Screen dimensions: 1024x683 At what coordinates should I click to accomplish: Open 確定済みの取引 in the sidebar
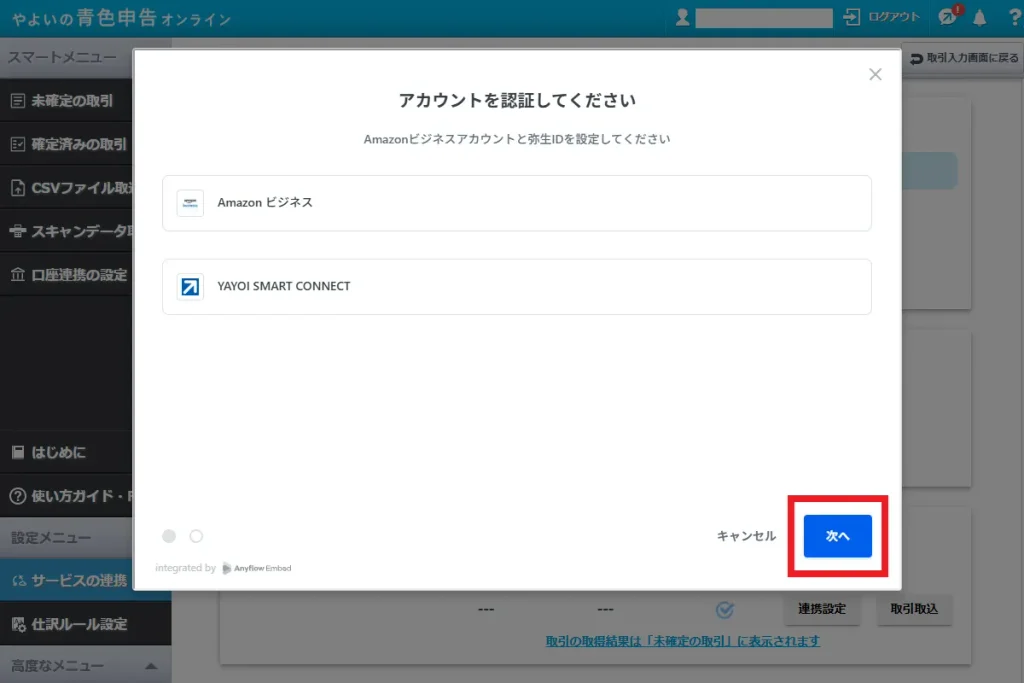66,144
